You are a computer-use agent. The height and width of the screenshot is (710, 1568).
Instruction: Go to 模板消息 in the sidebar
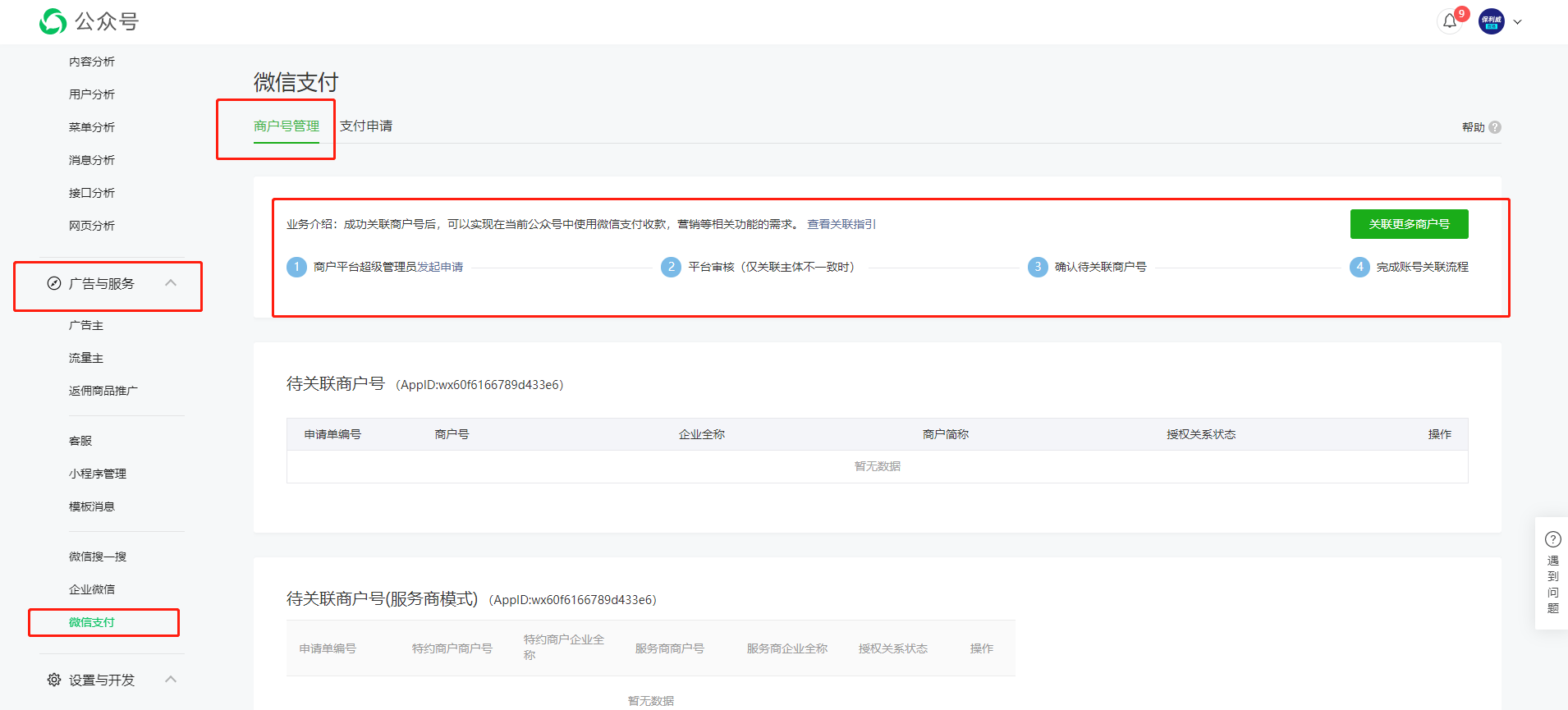pos(92,506)
